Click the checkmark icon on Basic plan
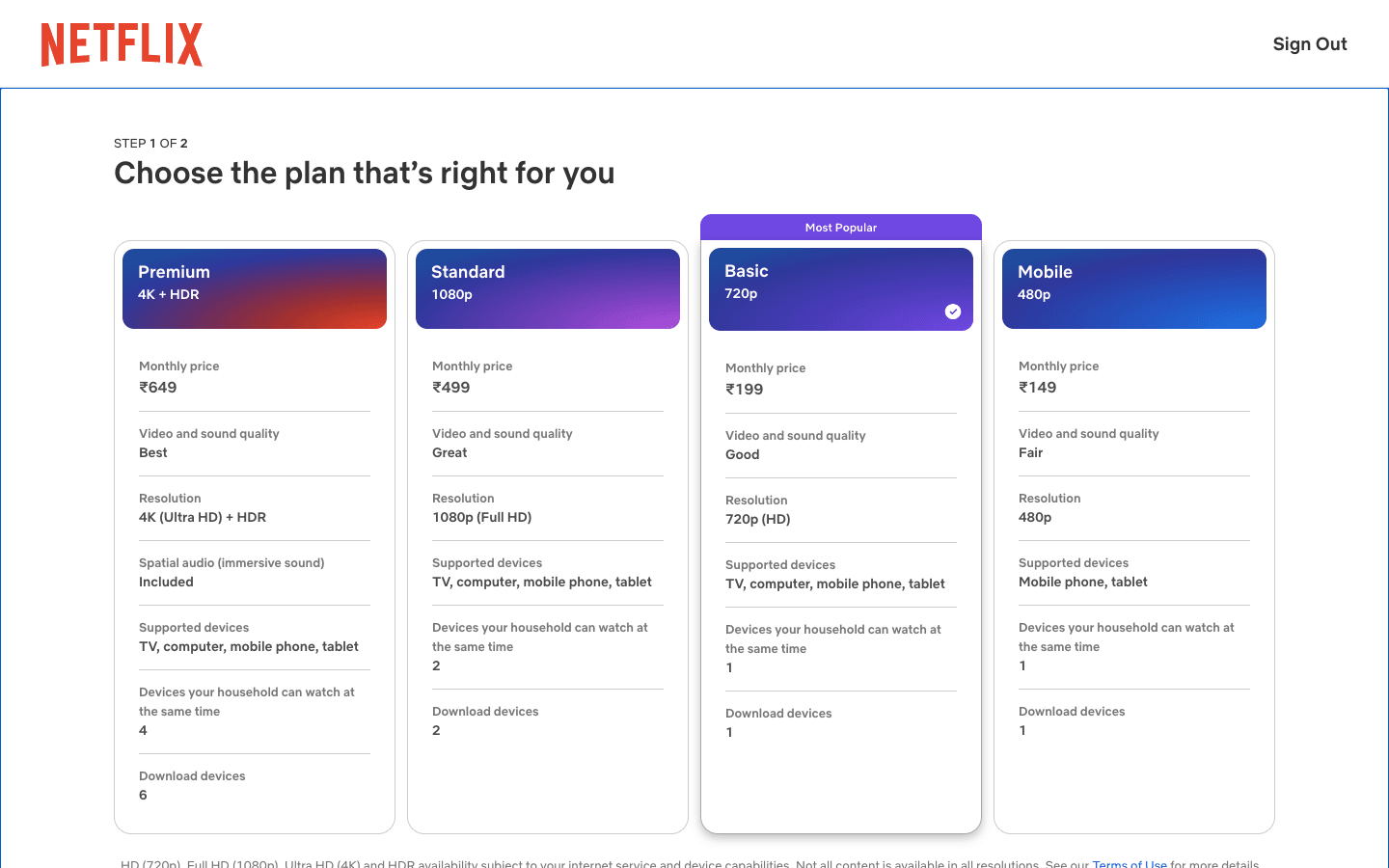 [953, 312]
